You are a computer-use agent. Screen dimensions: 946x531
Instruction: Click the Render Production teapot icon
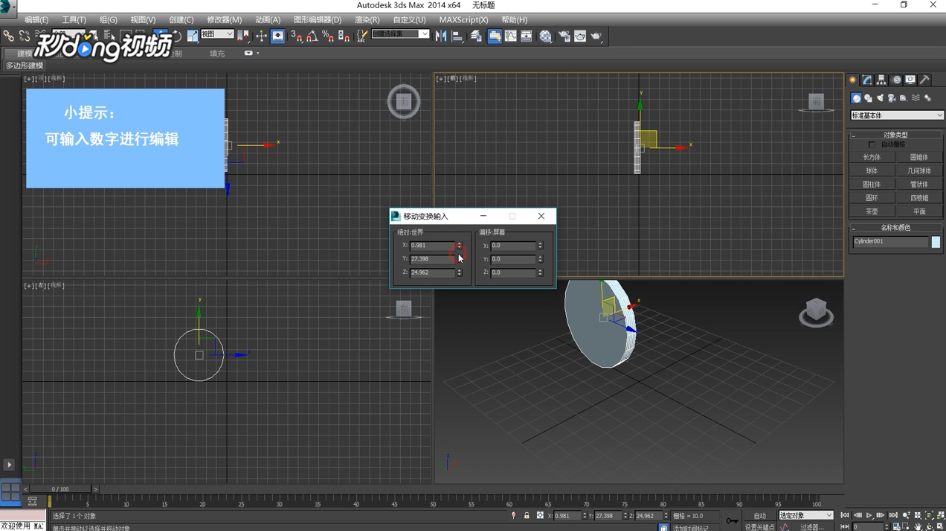[x=596, y=36]
